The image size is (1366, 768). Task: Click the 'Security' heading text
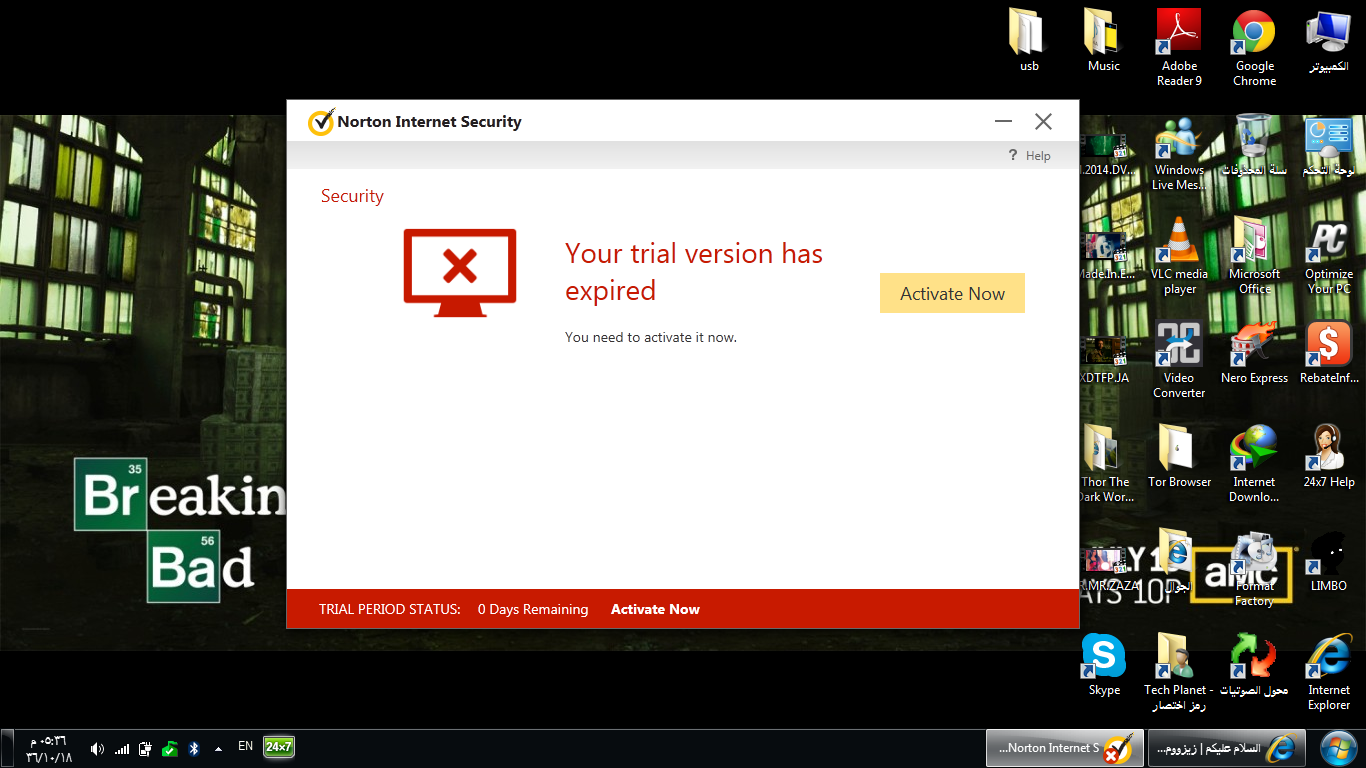(352, 196)
